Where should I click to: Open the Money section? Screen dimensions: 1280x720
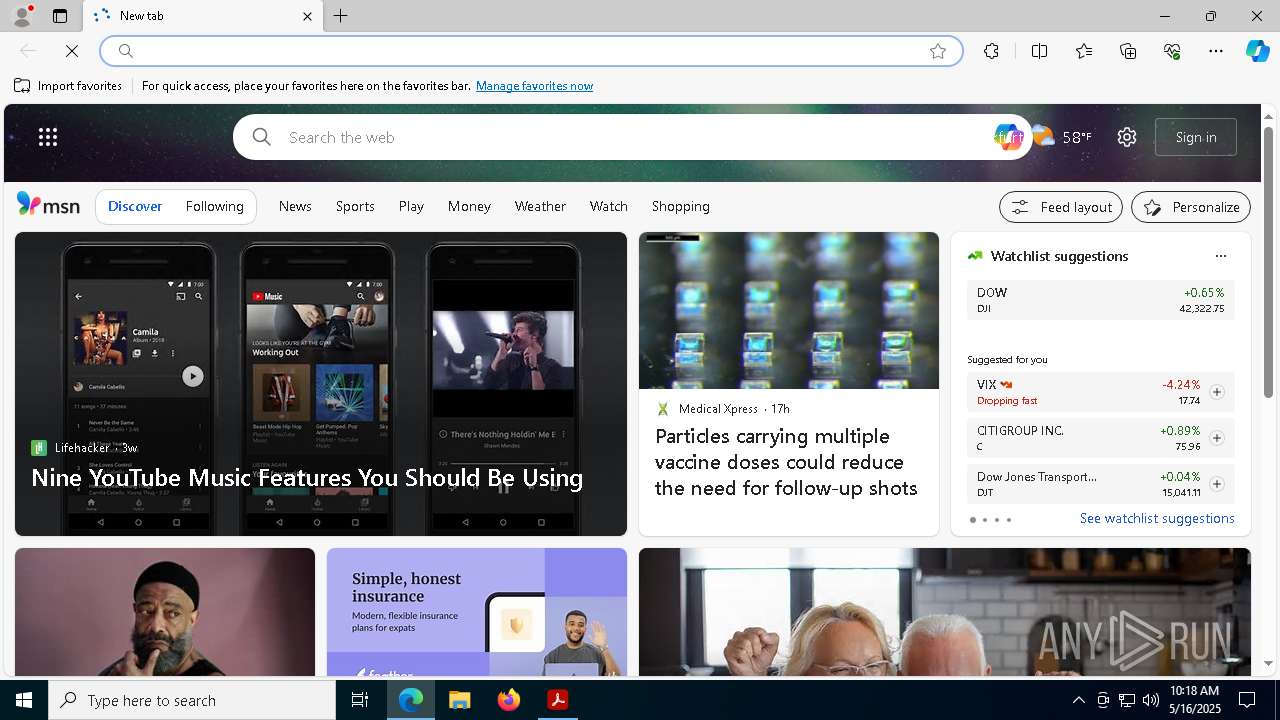(x=469, y=206)
